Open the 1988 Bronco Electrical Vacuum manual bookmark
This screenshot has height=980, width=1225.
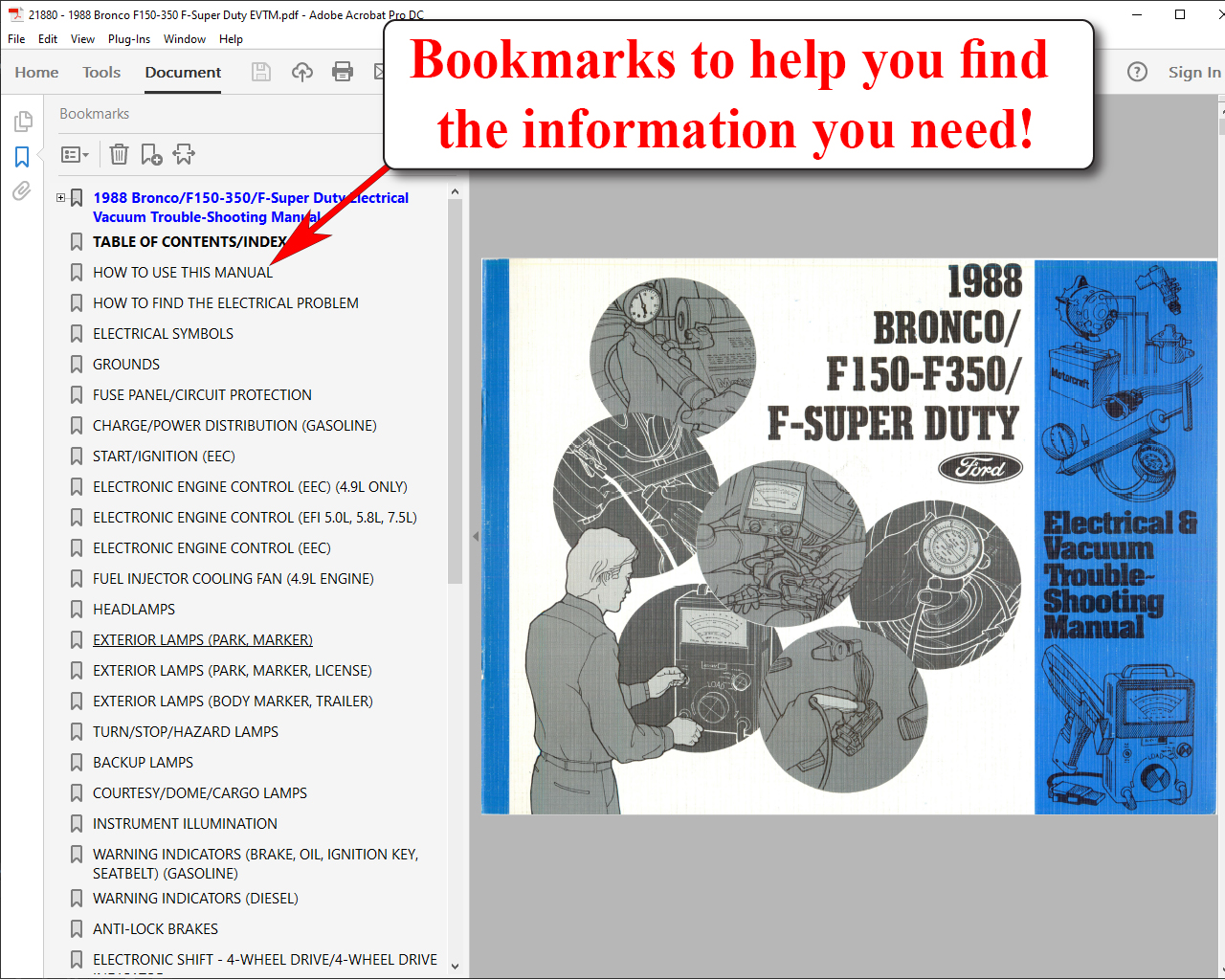pyautogui.click(x=251, y=207)
